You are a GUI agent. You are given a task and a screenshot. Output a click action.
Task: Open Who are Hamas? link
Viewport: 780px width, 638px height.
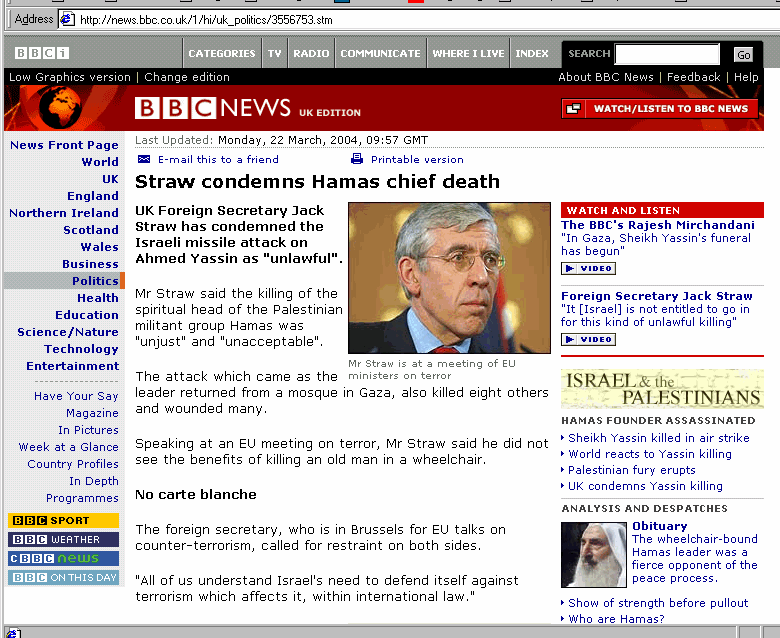pos(616,619)
